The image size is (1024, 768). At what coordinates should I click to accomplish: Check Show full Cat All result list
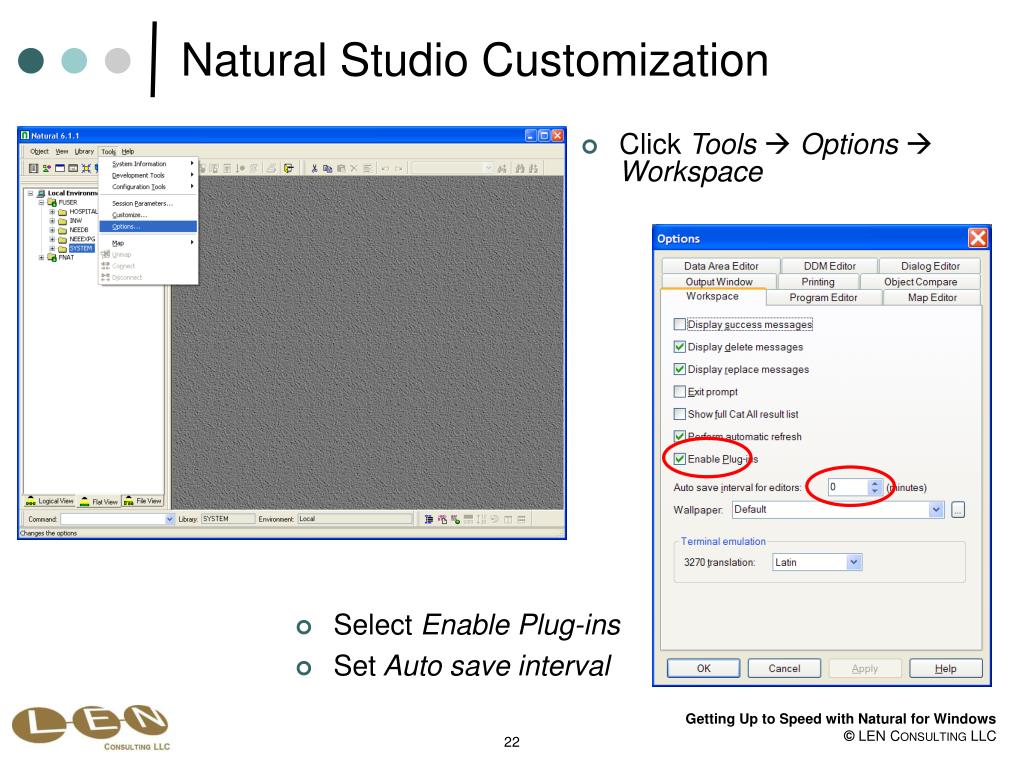[x=679, y=414]
